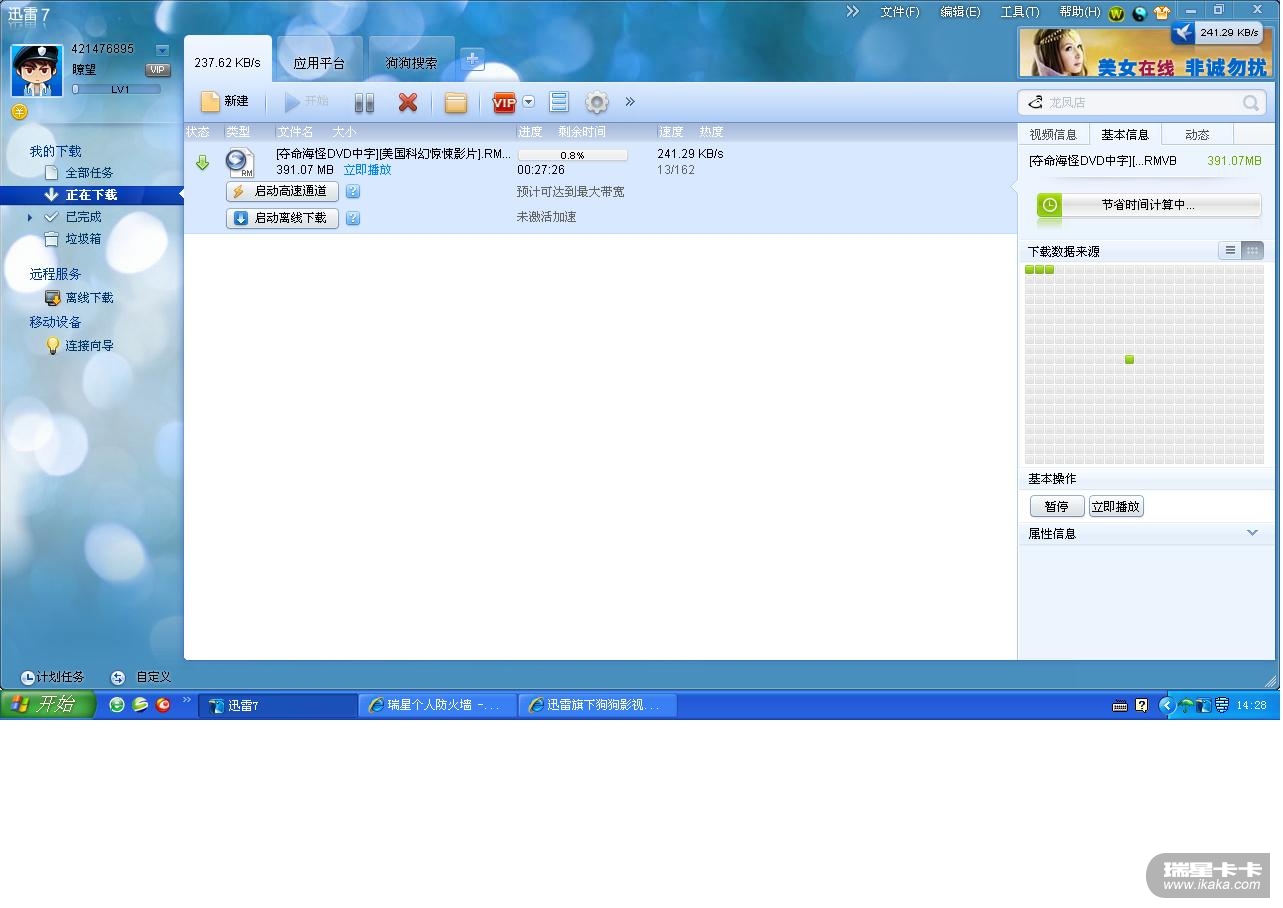Click help icon next to 启动离线下载

click(x=353, y=218)
